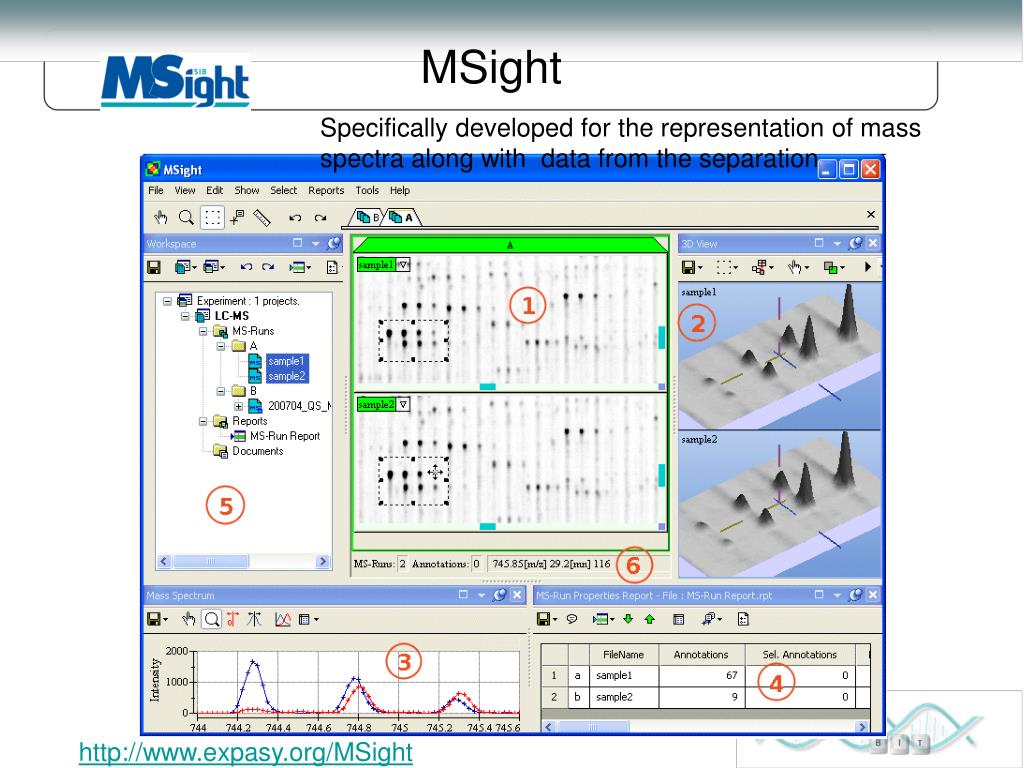Collapse the LC-MS project node
1024x768 pixels.
point(185,316)
